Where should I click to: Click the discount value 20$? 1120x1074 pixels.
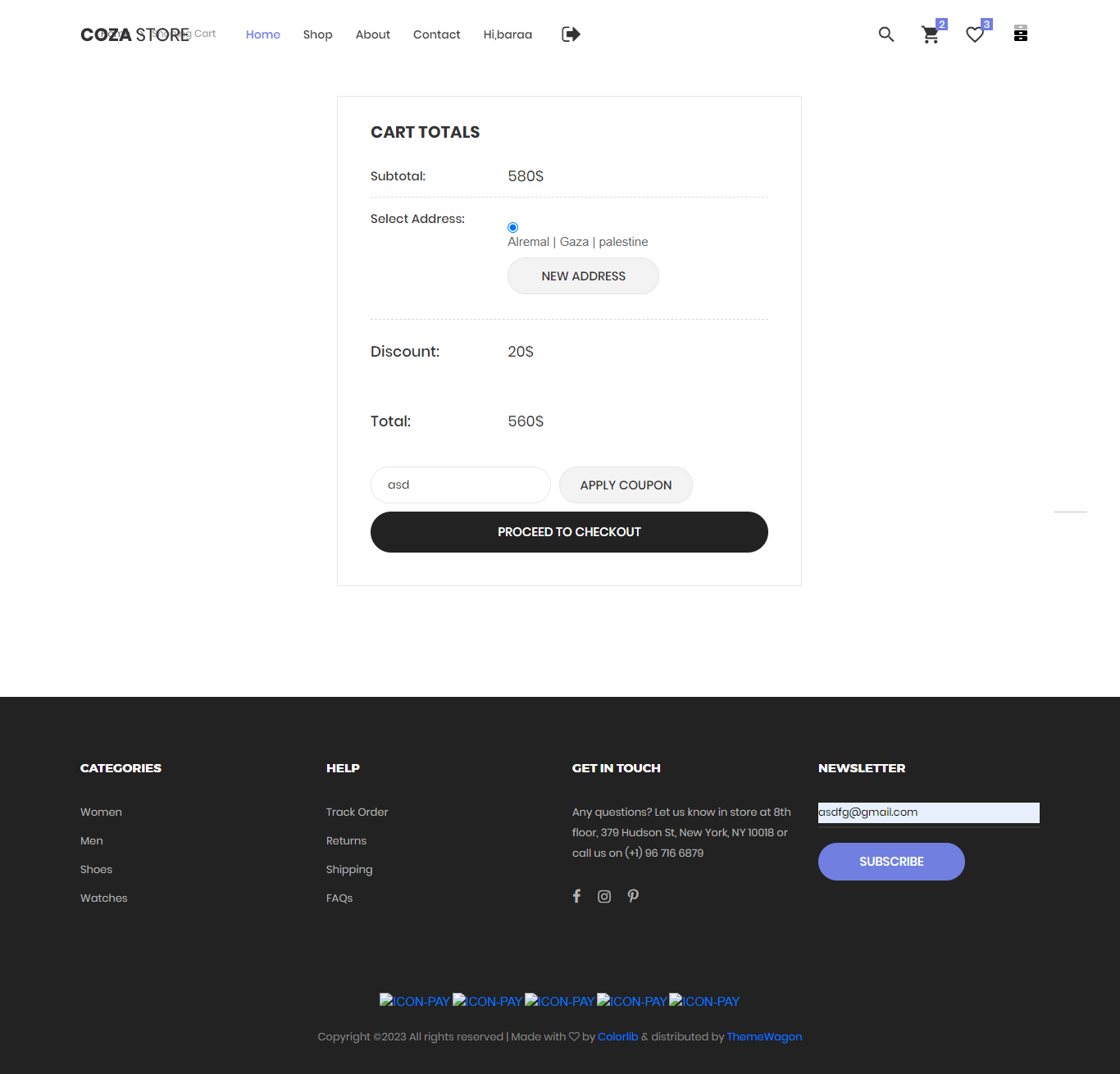point(521,352)
